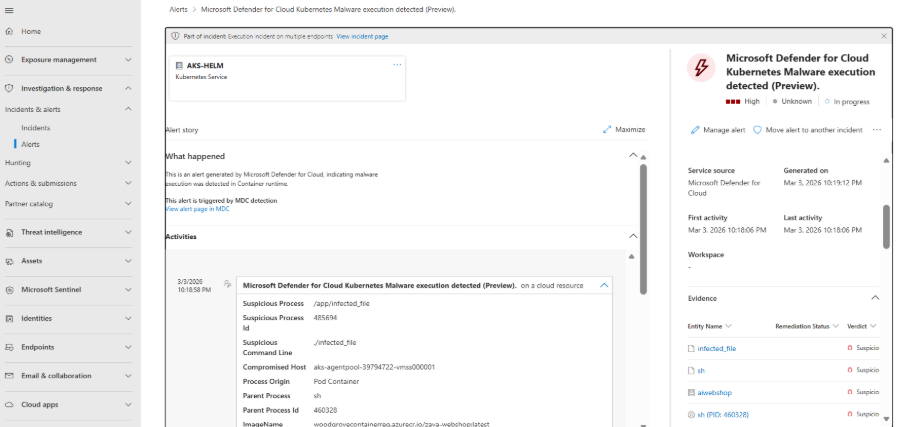The width and height of the screenshot is (901, 427).
Task: Collapse Investigation & response section
Action: tap(128, 89)
